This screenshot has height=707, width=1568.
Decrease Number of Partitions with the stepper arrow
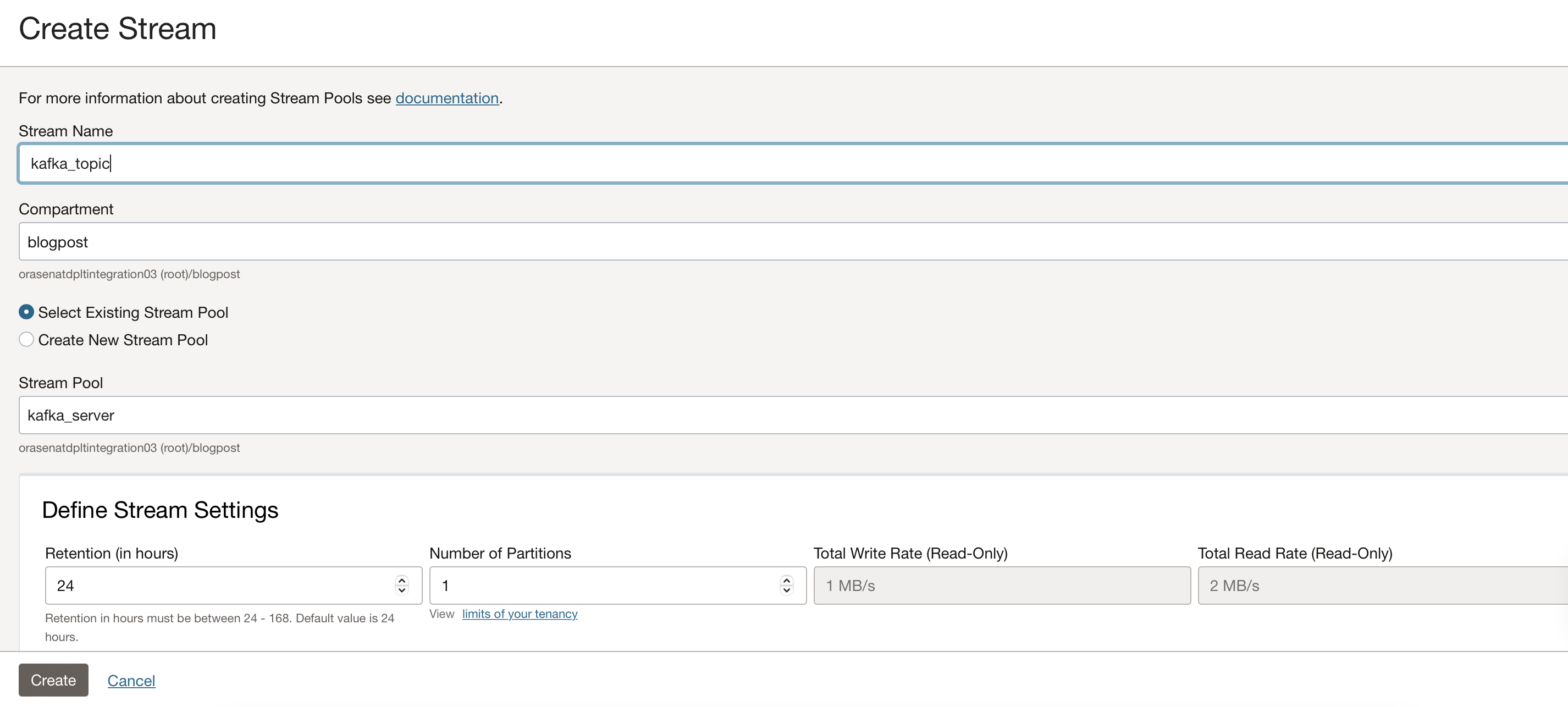coord(786,590)
